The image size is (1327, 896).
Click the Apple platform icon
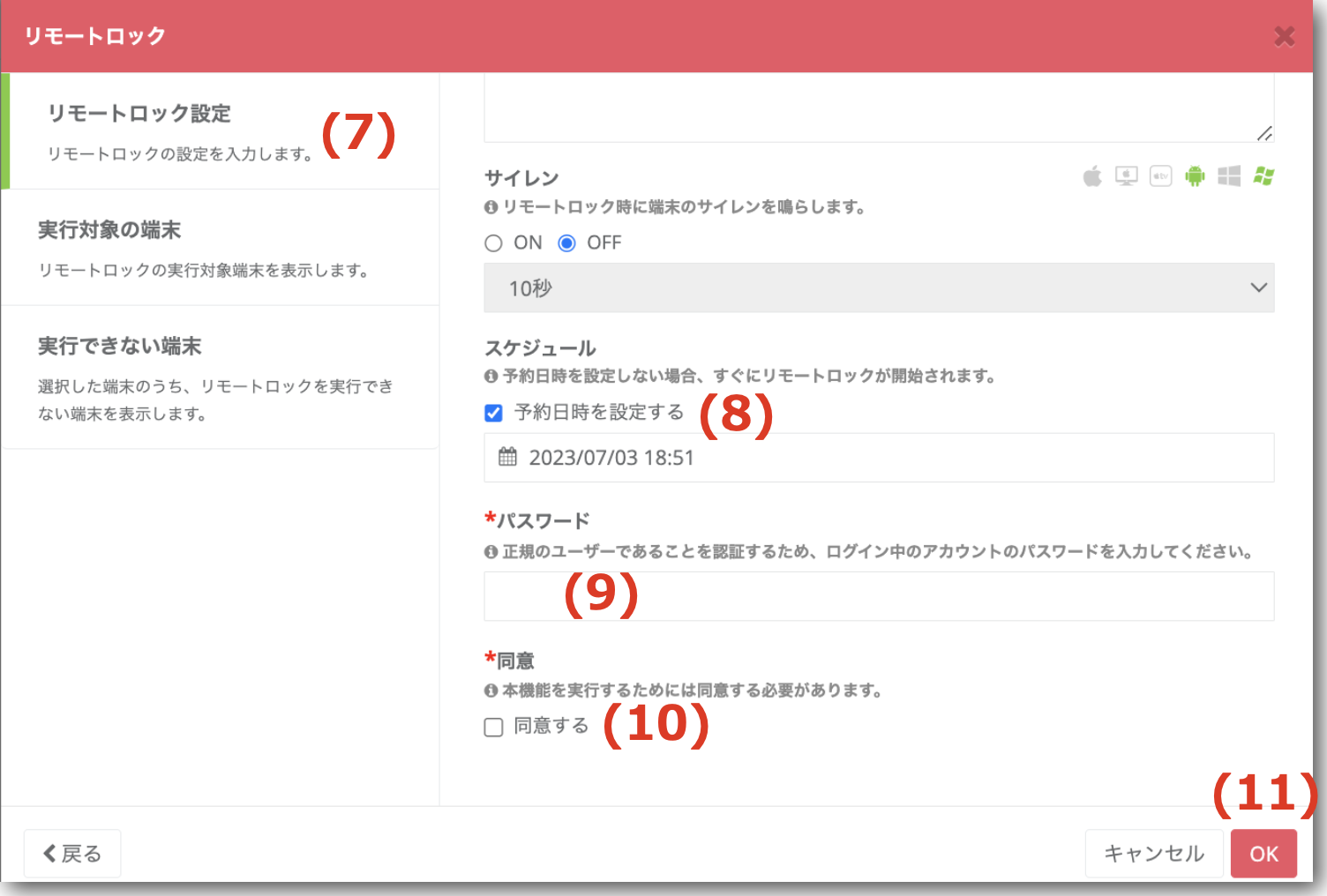(1092, 176)
